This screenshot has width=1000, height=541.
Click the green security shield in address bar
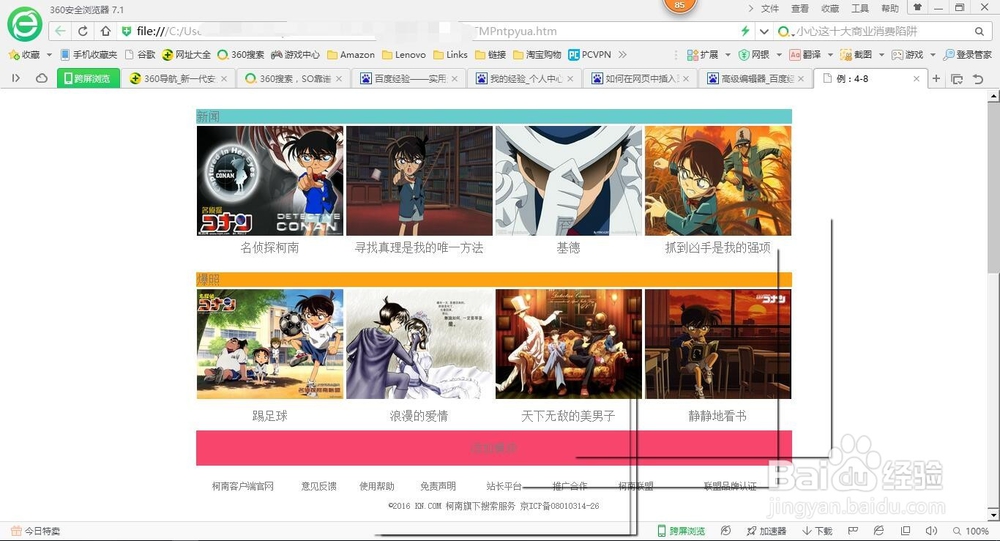point(126,31)
